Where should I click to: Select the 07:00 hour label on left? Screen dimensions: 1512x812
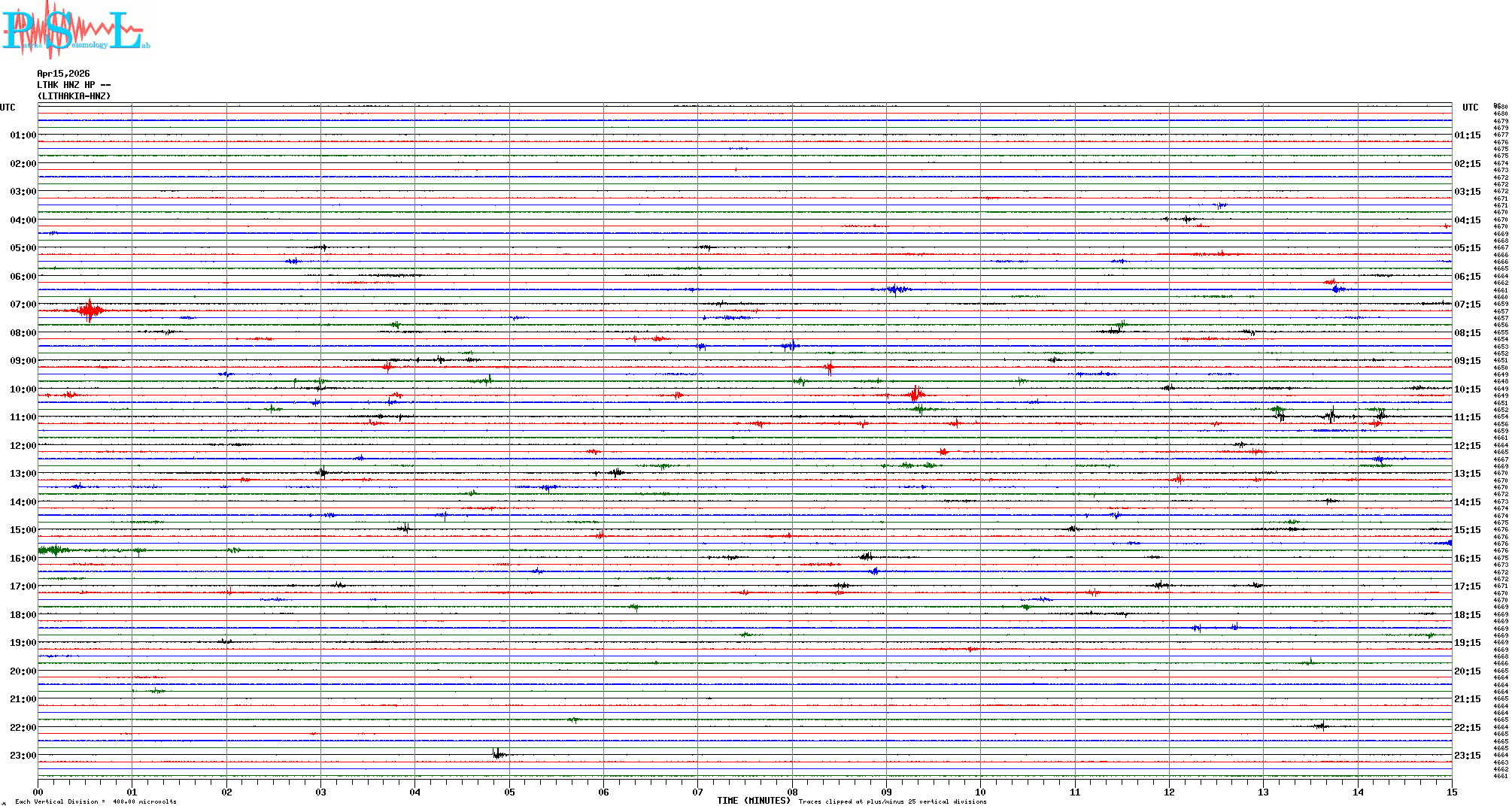(23, 304)
